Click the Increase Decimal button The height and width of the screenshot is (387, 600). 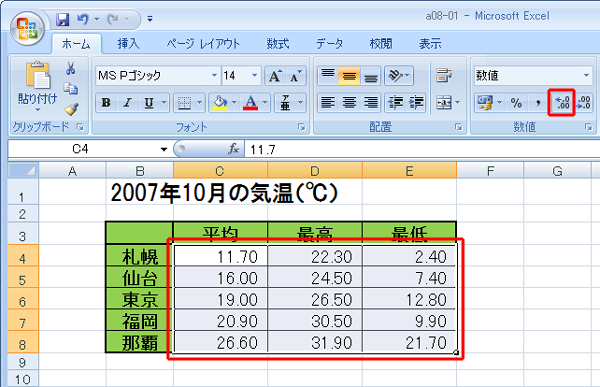[562, 102]
